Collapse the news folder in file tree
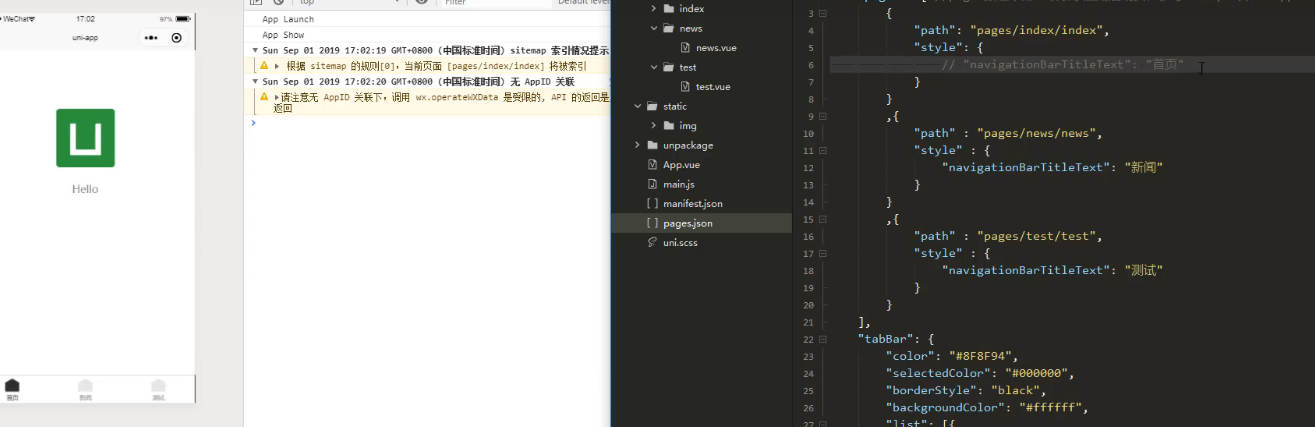1315x427 pixels. [654, 28]
